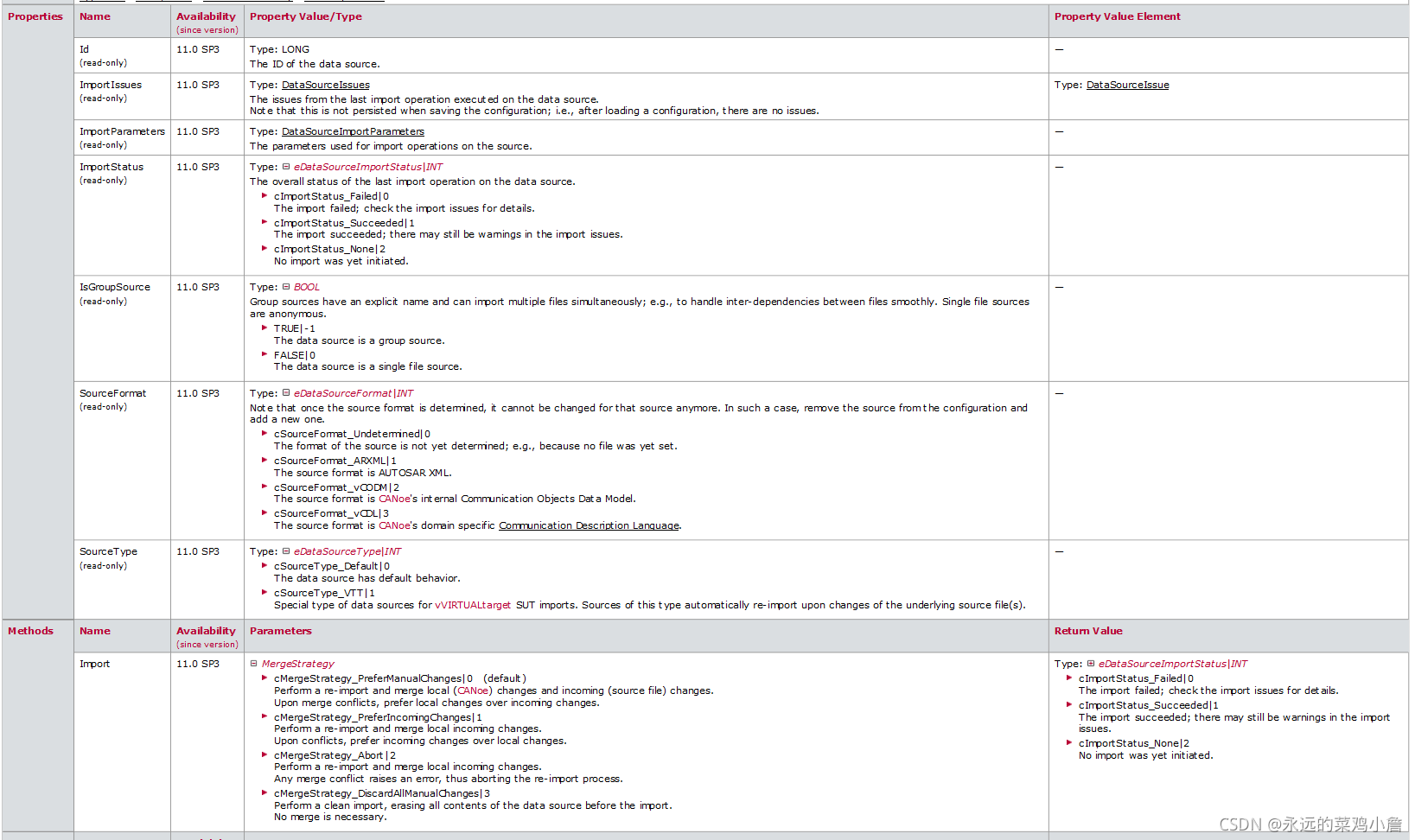Click the Property Value/Type column header
Image resolution: width=1415 pixels, height=840 pixels.
click(x=306, y=16)
